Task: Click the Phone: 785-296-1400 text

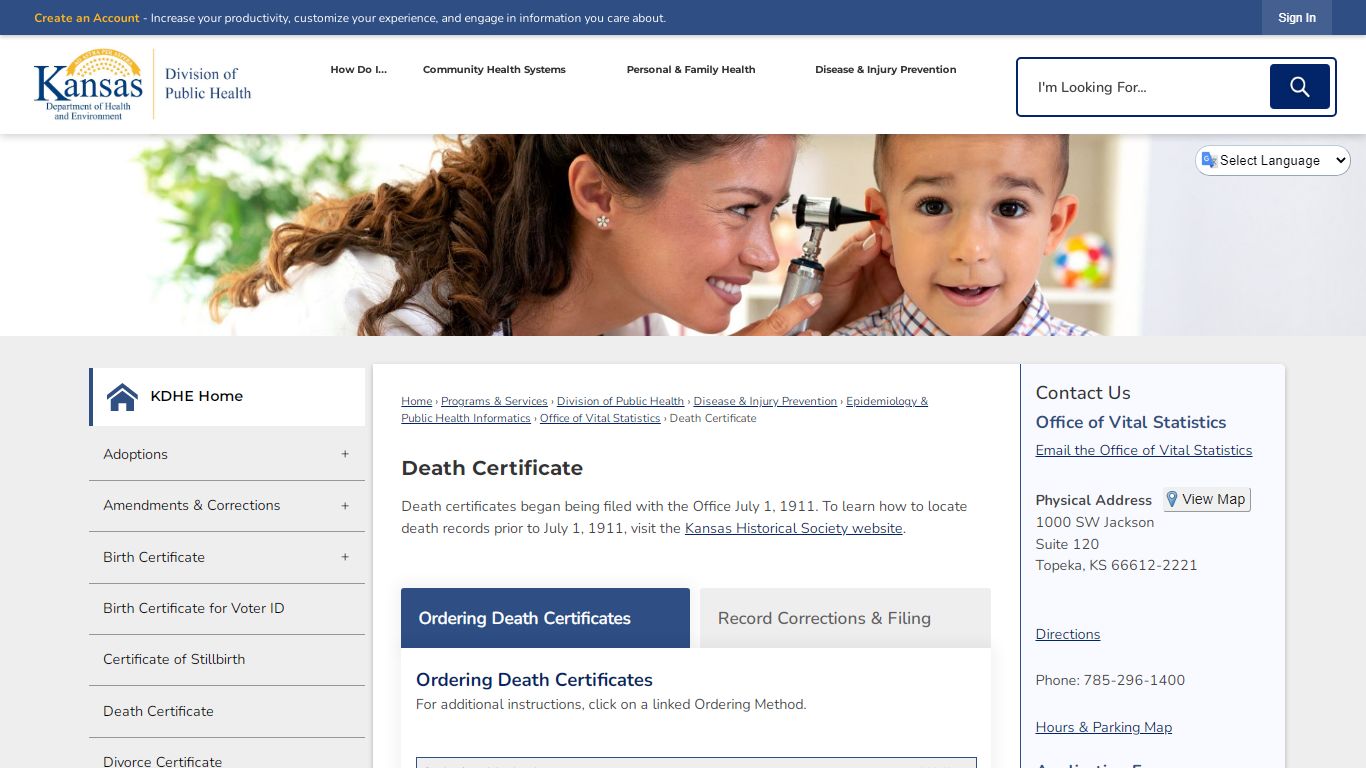Action: pos(1110,680)
